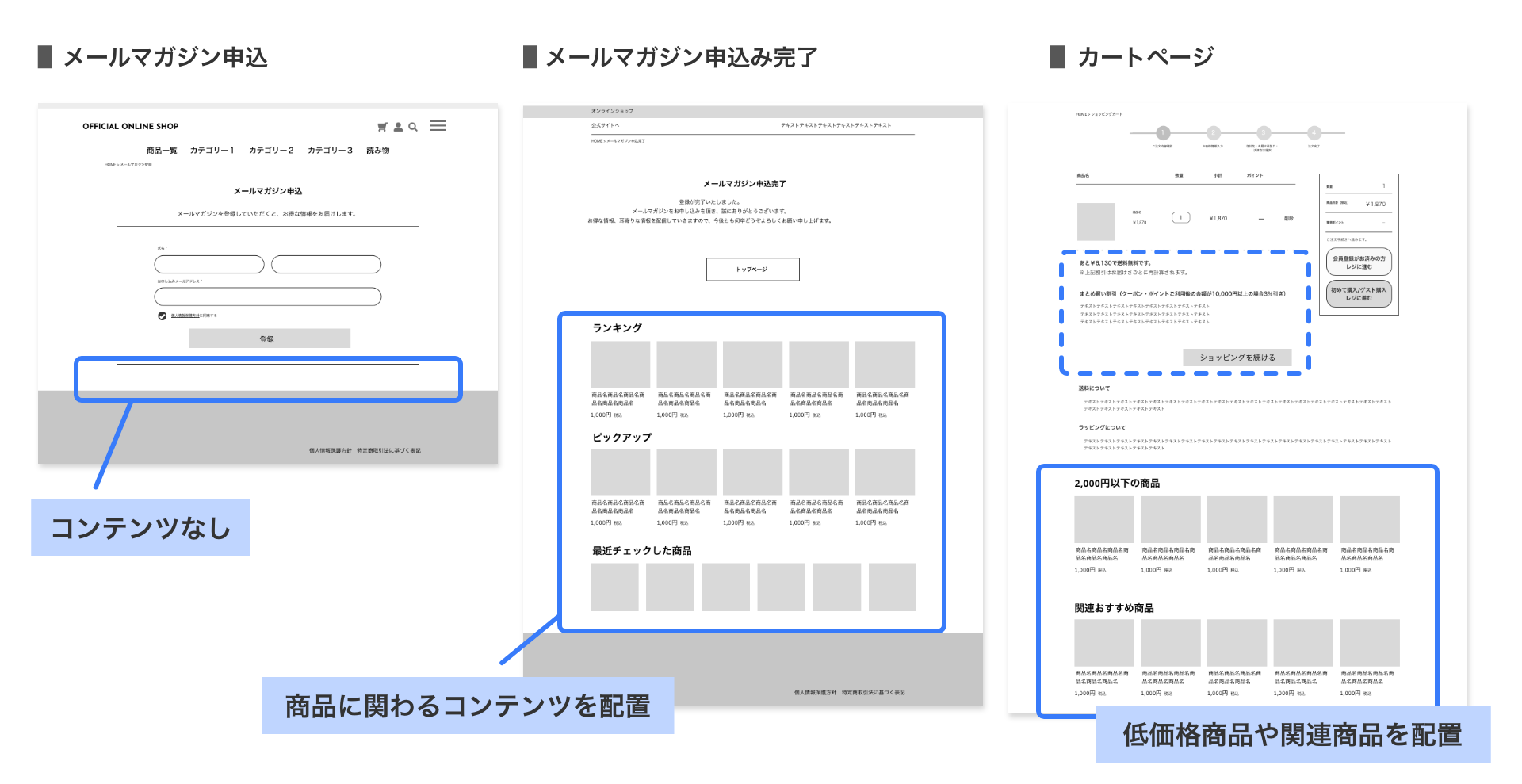This screenshot has width=1522, height=784.
Task: Click checkout step 2 circle
Action: (1213, 133)
